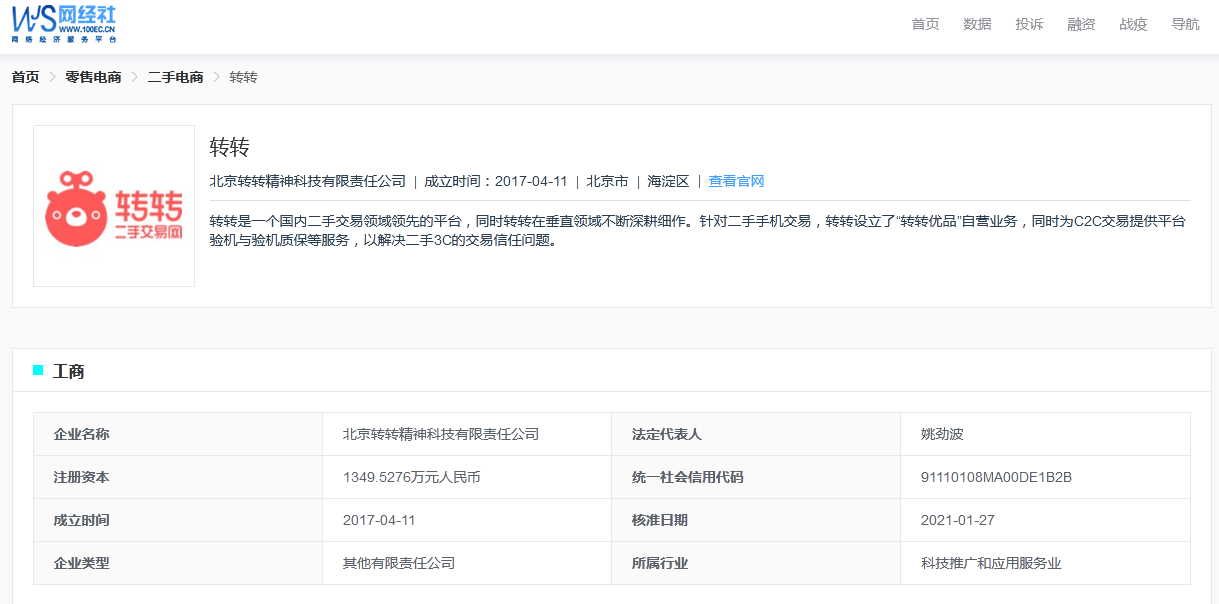1219x604 pixels.
Task: Click the 姚劲波 representative name
Action: [x=942, y=434]
